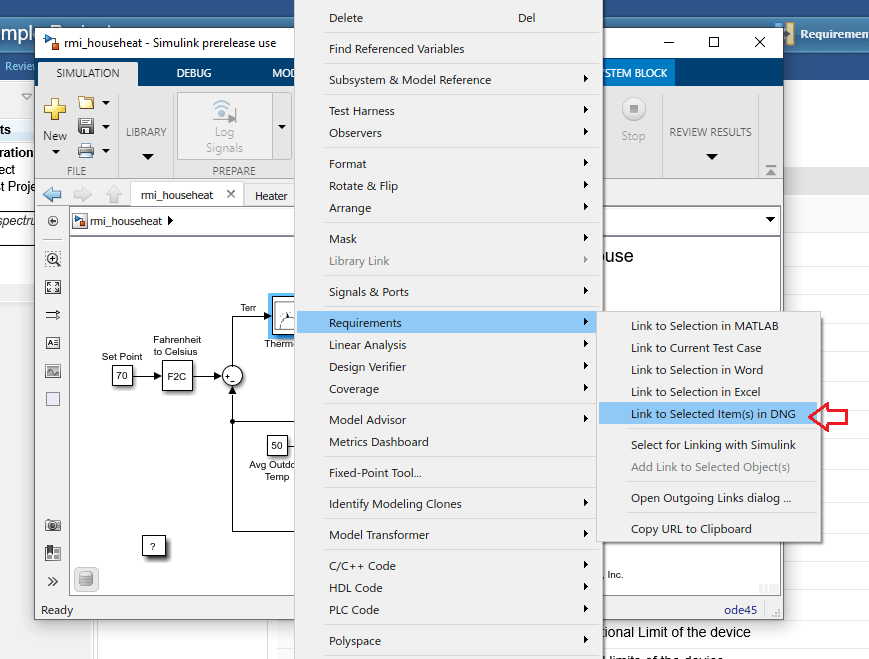The height and width of the screenshot is (659, 869).
Task: Choose Link to Selection in MATLAB
Action: 708,326
